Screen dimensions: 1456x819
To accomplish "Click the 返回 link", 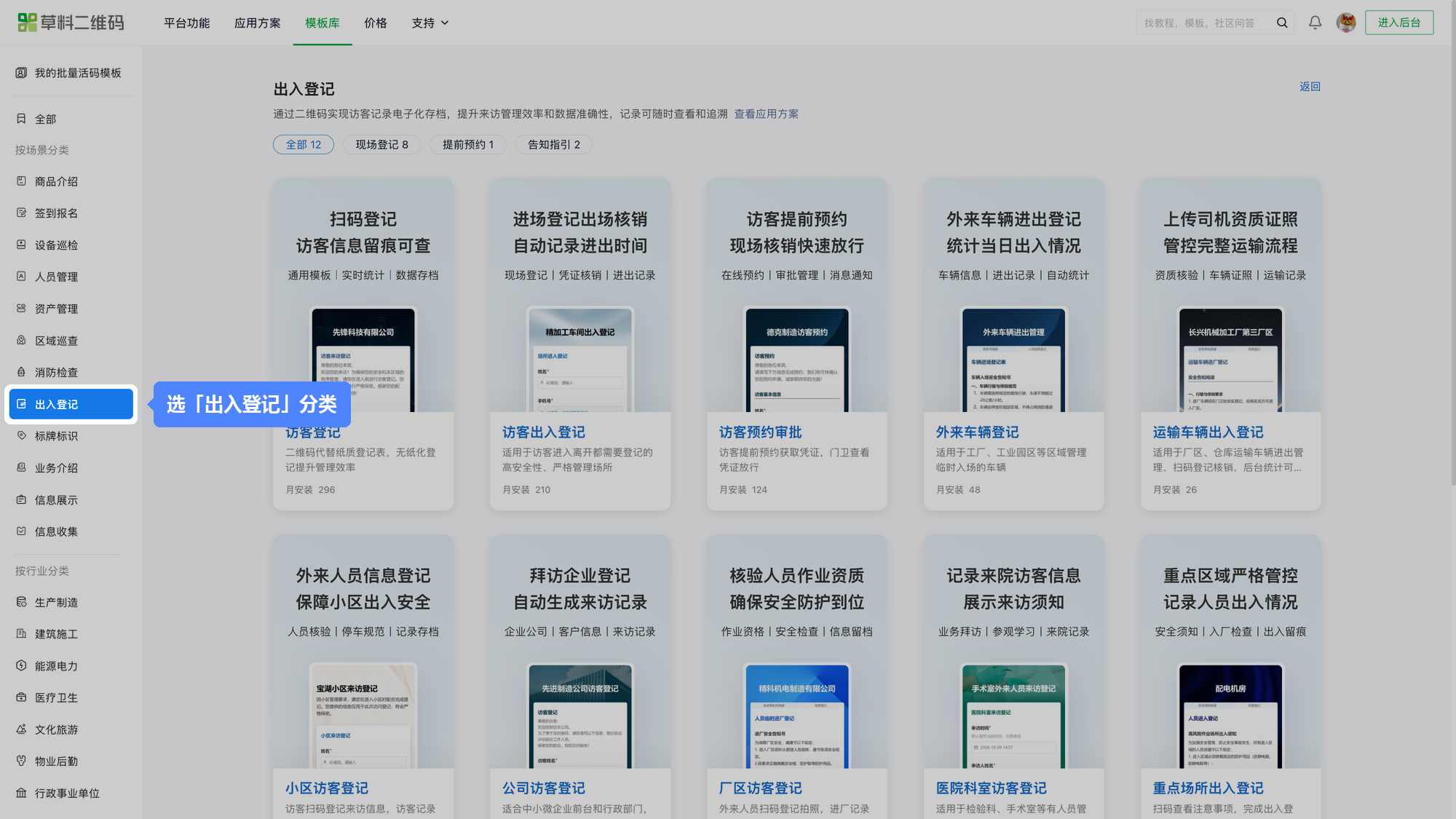I will point(1310,86).
